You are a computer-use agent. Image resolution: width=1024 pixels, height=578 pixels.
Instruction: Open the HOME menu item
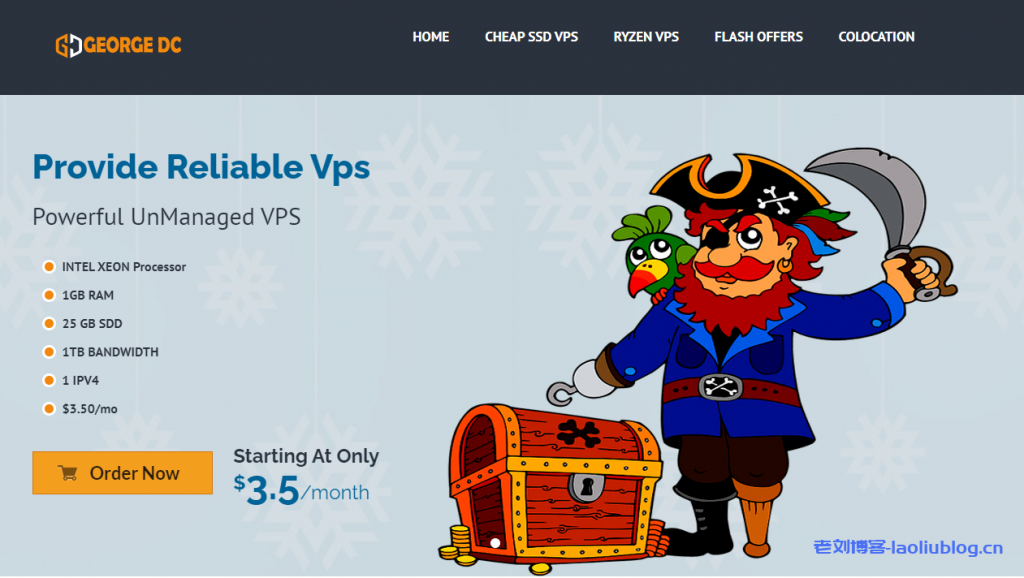tap(430, 37)
